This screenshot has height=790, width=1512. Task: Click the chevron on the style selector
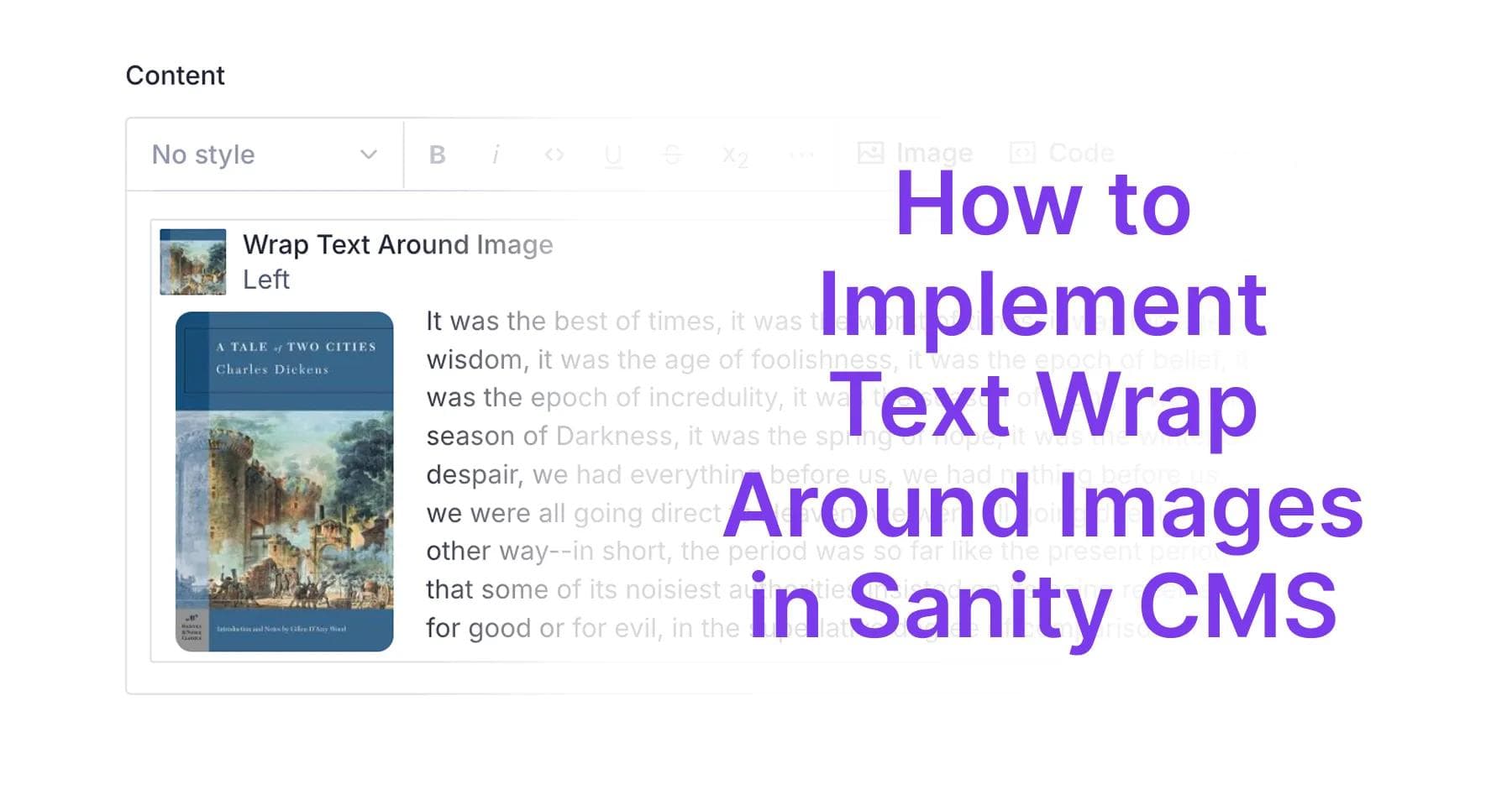tap(367, 154)
